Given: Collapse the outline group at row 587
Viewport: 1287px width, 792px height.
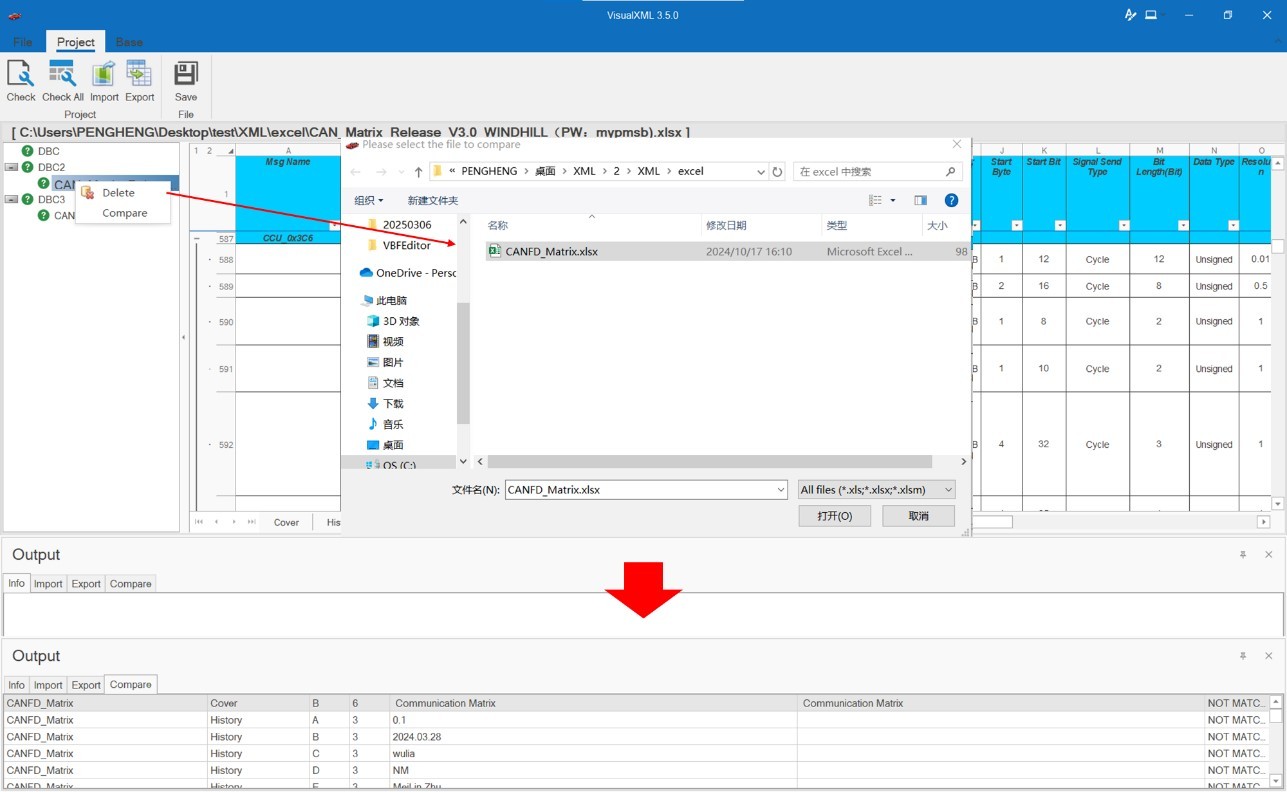Looking at the screenshot, I should (x=197, y=239).
